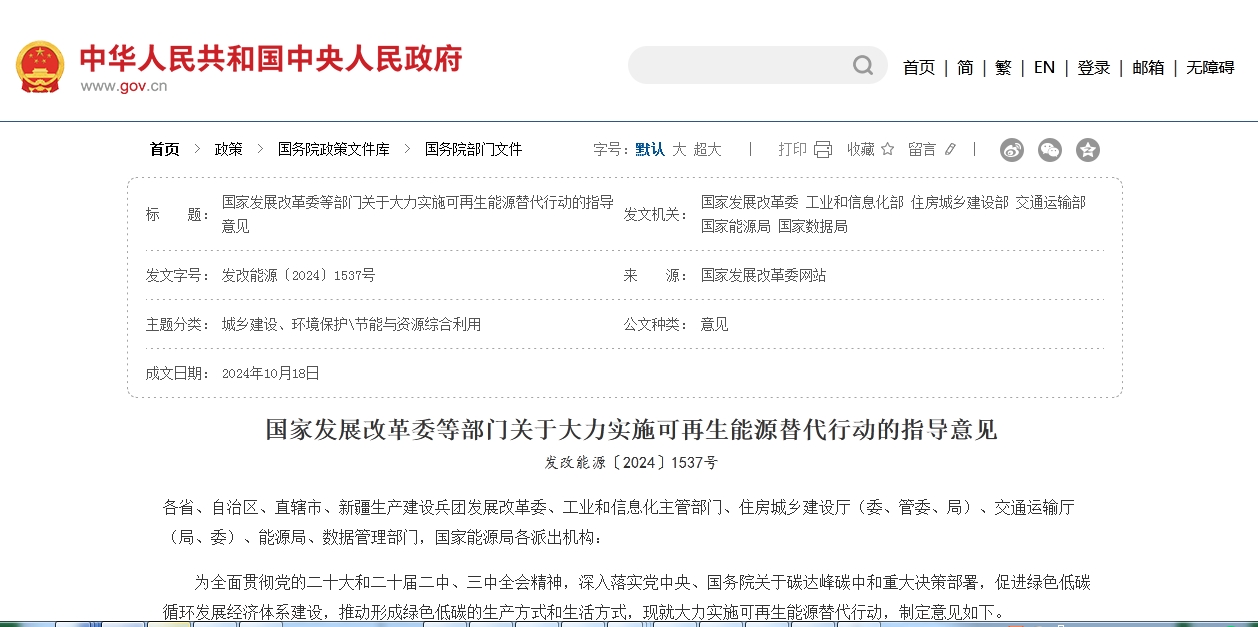Open the 无障碍 accessibility link
Viewport: 1258px width, 627px height.
pos(1209,67)
